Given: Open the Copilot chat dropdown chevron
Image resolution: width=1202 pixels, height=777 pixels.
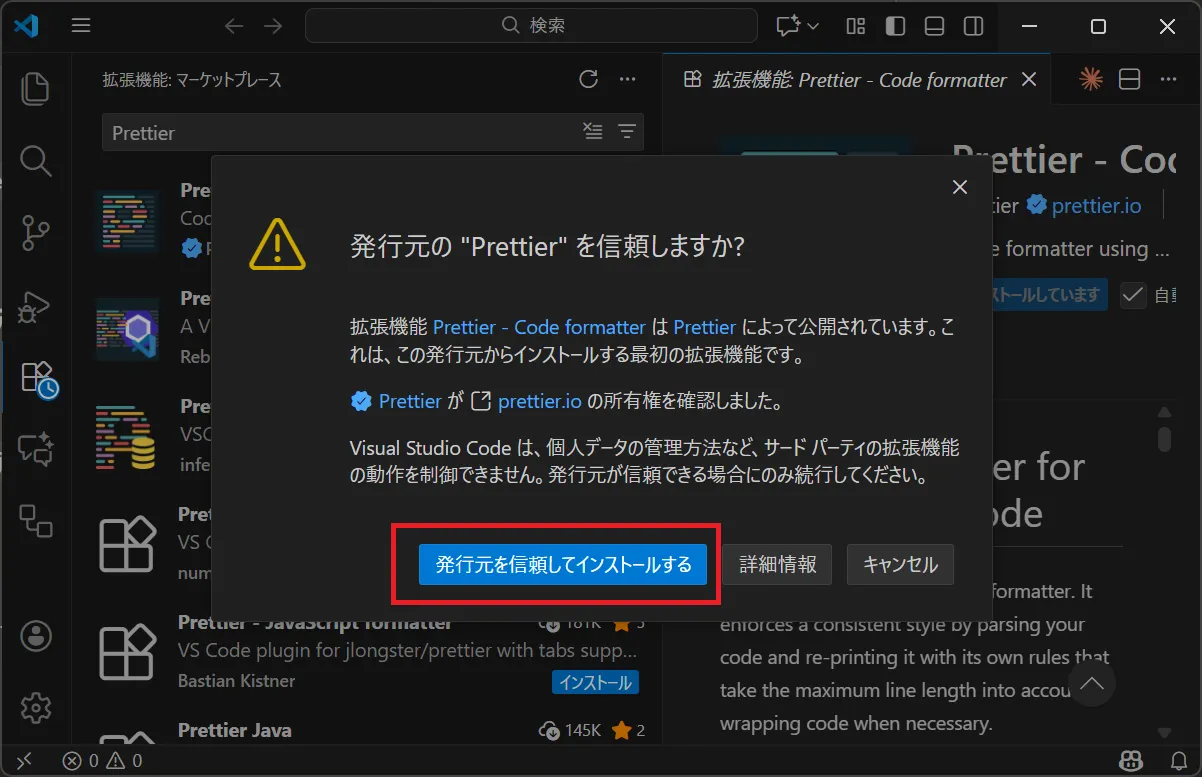Looking at the screenshot, I should 811,26.
